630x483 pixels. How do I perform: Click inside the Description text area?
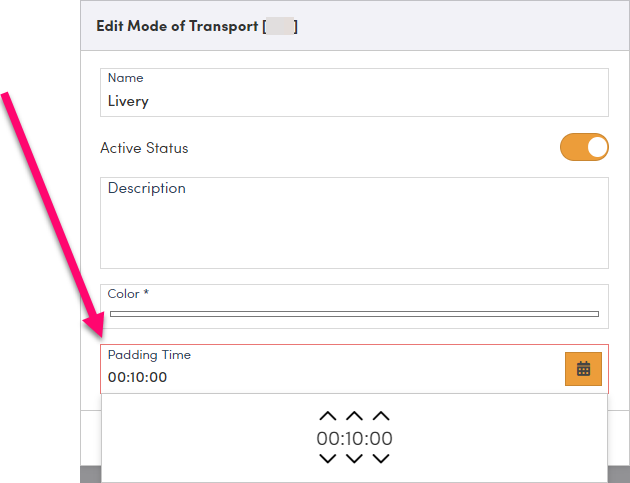[354, 230]
